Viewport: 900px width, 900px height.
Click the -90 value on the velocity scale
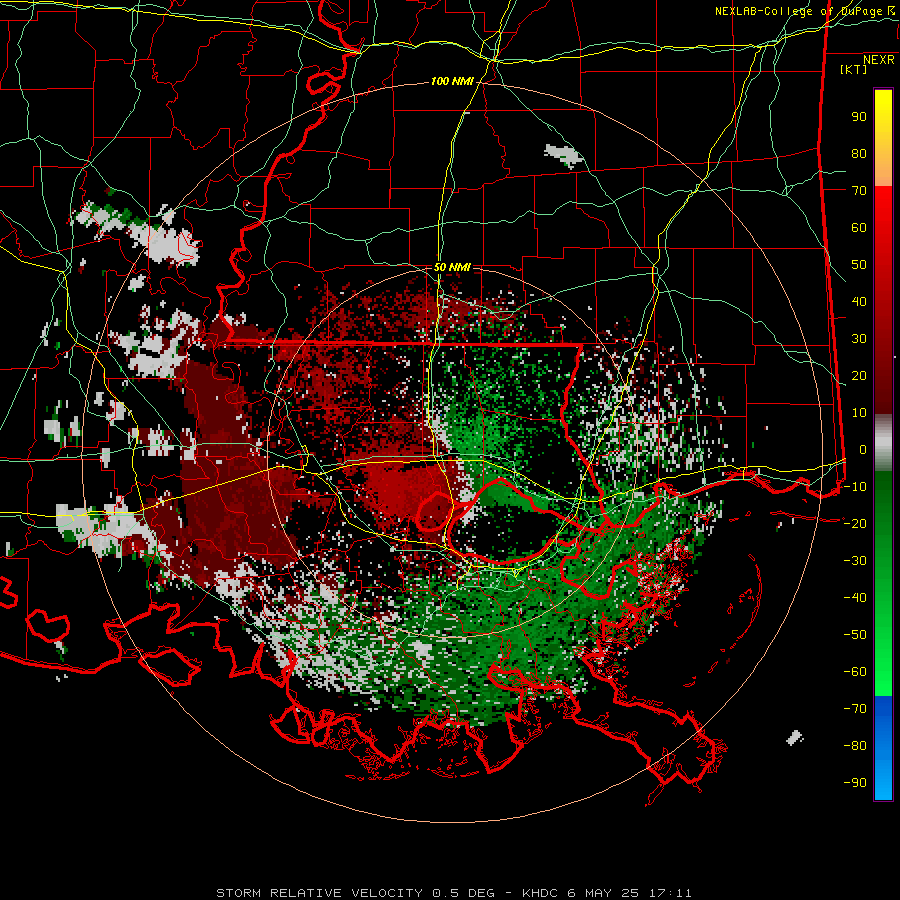point(855,783)
